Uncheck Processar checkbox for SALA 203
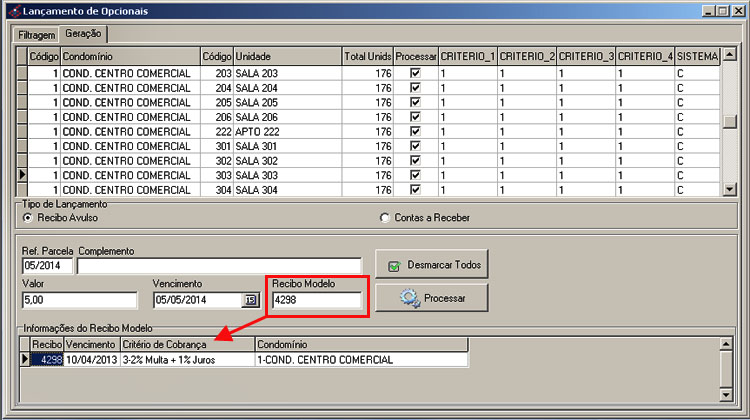Viewport: 750px width, 420px height. coord(416,74)
